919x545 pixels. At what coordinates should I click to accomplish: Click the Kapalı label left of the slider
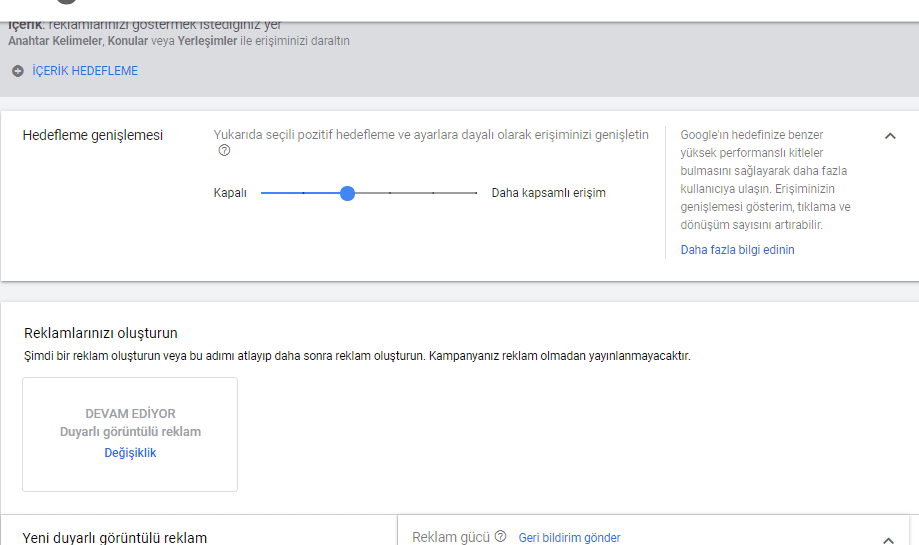click(x=230, y=193)
